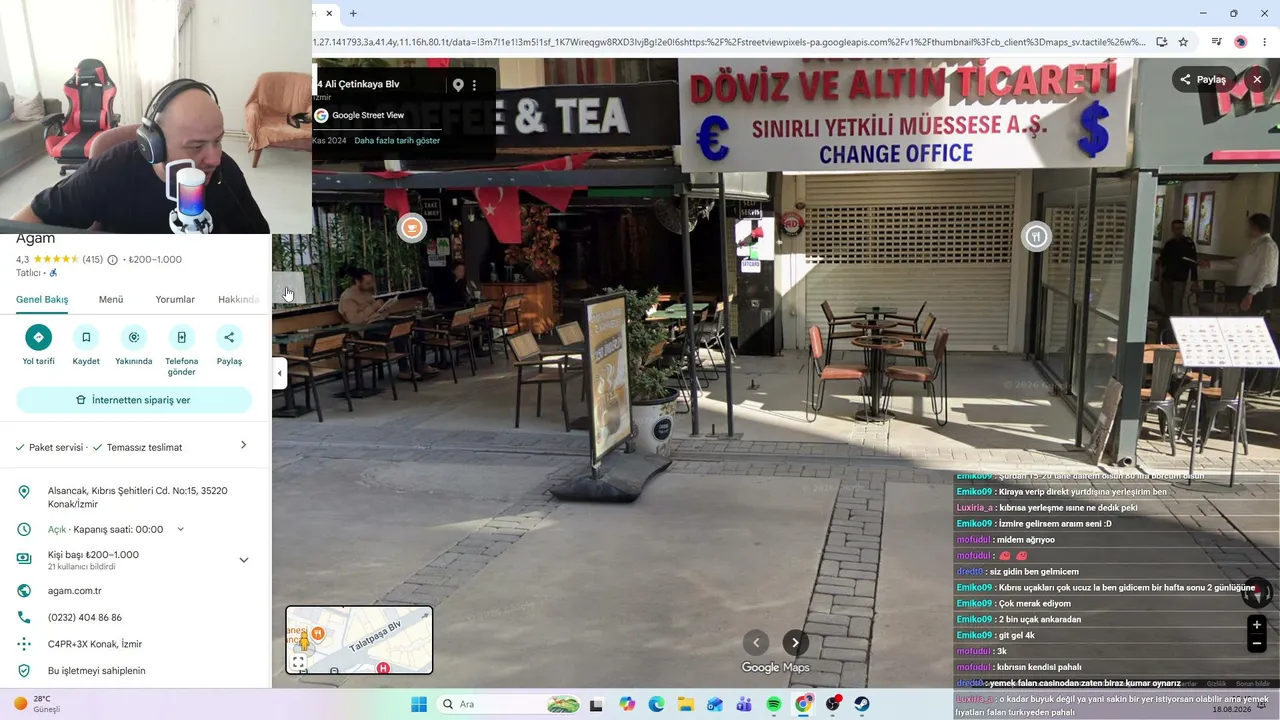Viewport: 1280px width, 720px height.
Task: Click the restaurant place marker in Street View
Action: click(1036, 236)
